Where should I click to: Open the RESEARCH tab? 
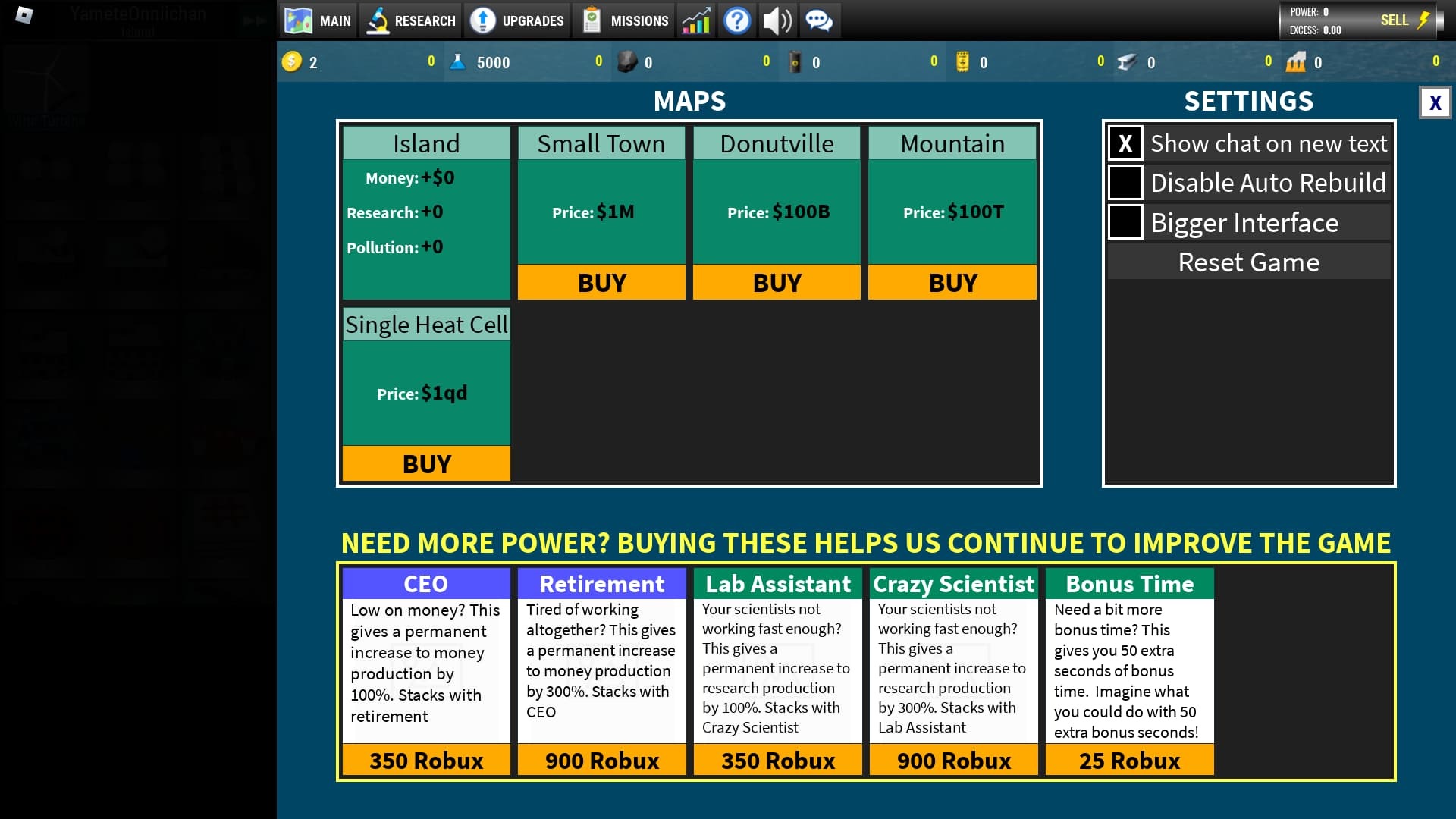(x=411, y=20)
